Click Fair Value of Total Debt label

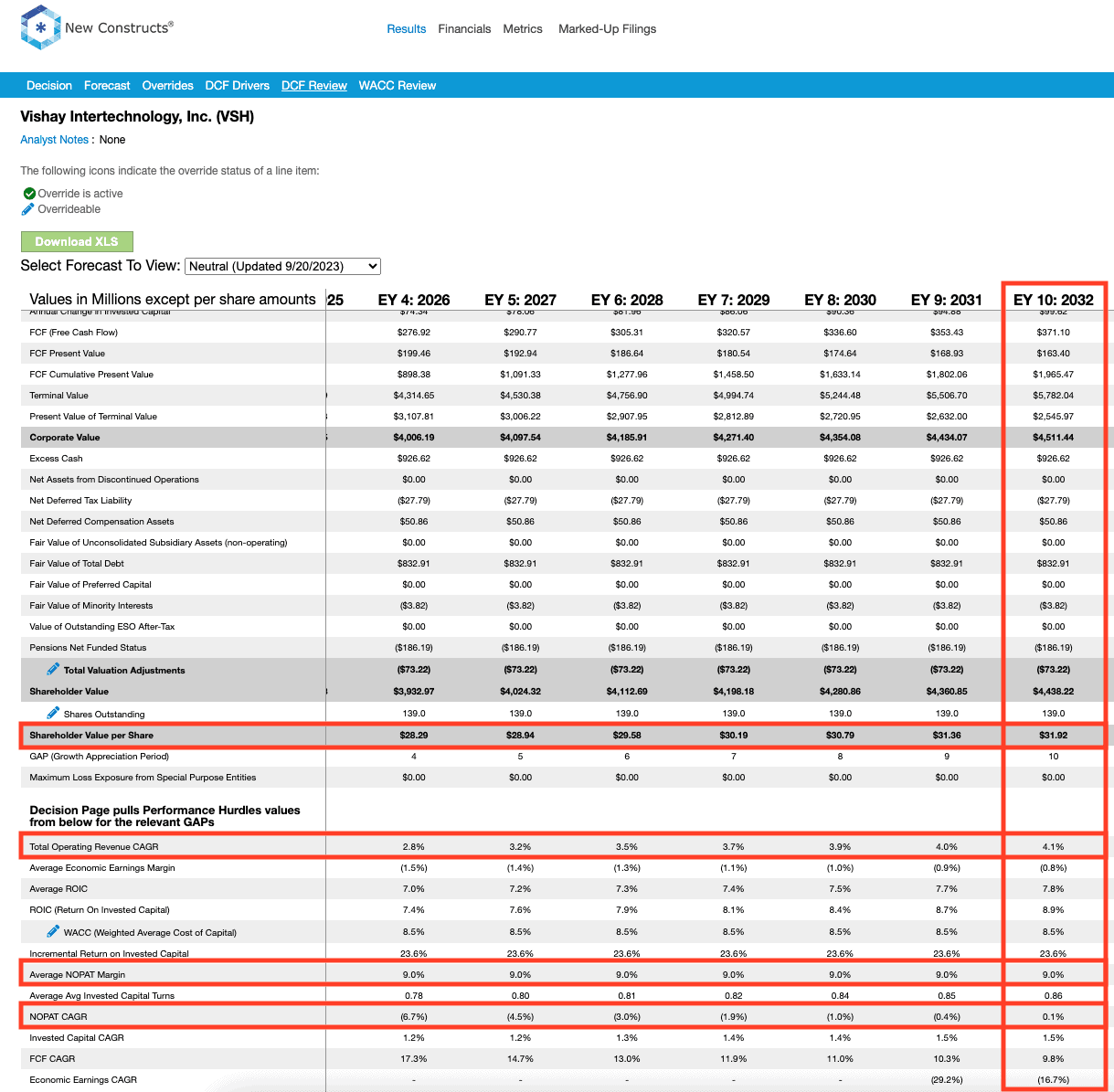click(x=77, y=564)
